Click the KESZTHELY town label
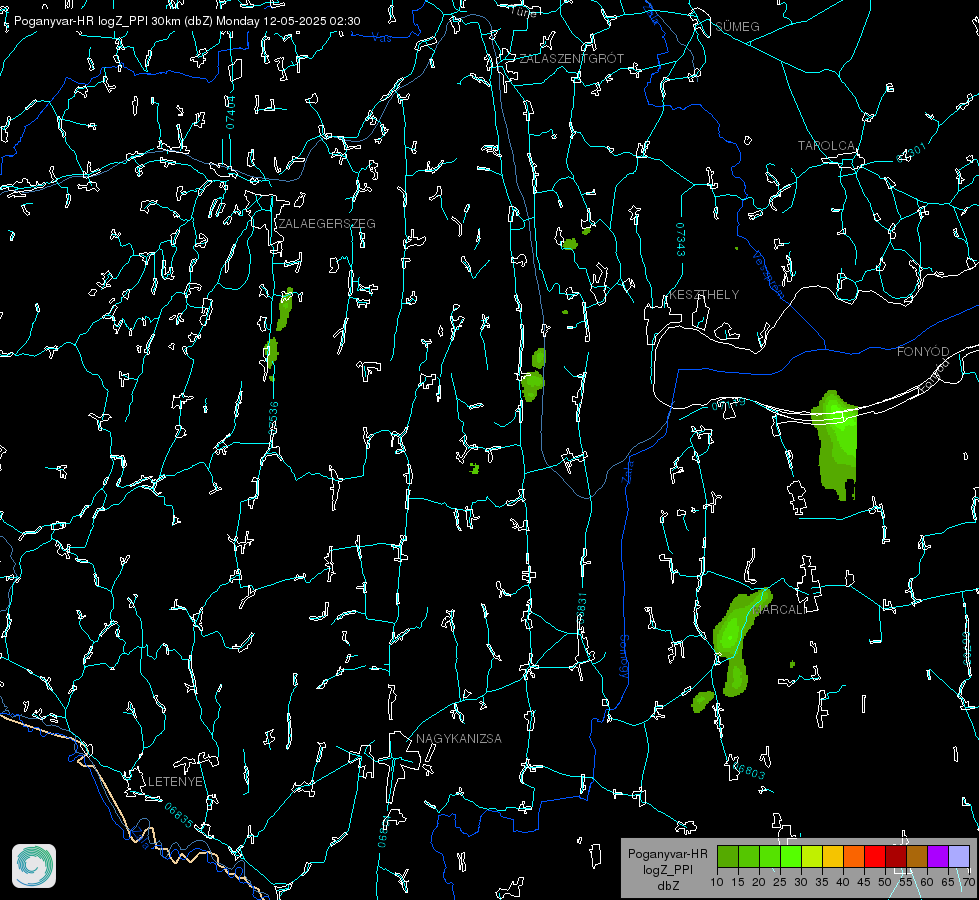This screenshot has height=900, width=979. (x=704, y=295)
